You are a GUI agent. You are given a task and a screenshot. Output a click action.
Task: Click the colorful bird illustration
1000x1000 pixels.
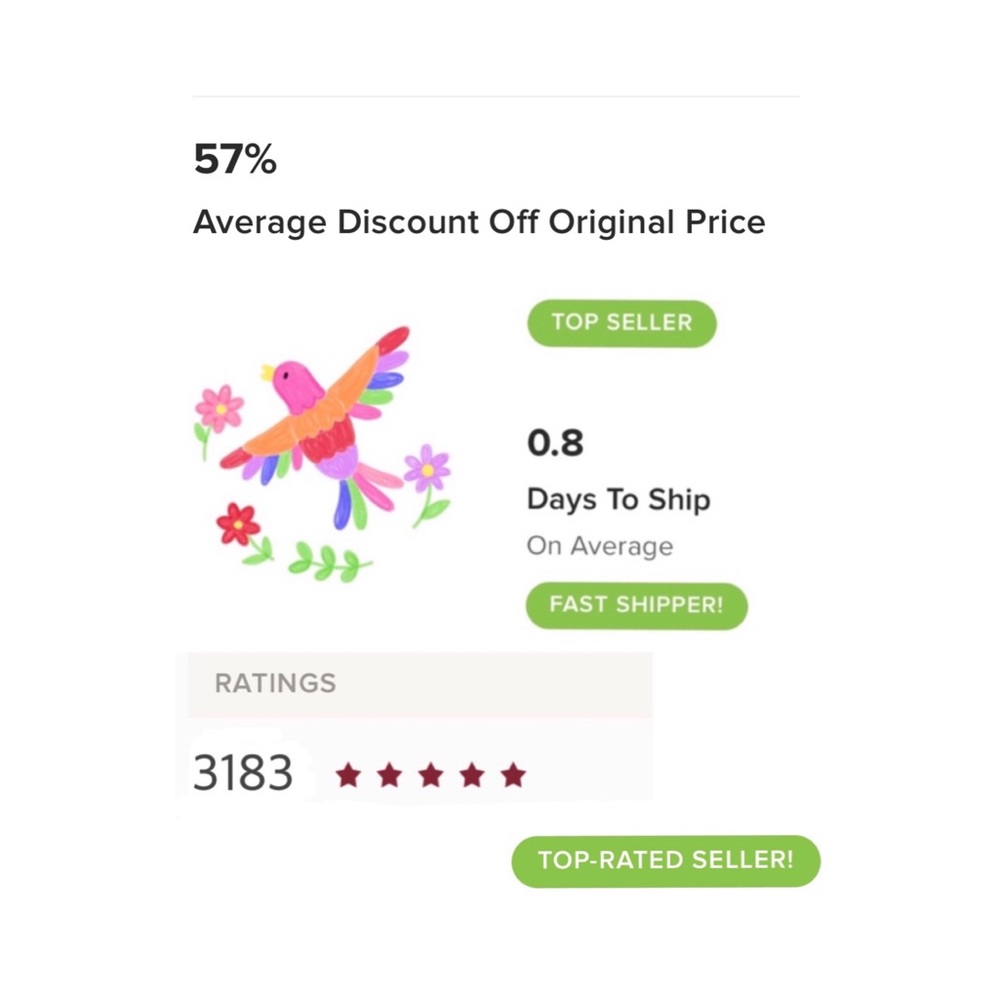(316, 426)
